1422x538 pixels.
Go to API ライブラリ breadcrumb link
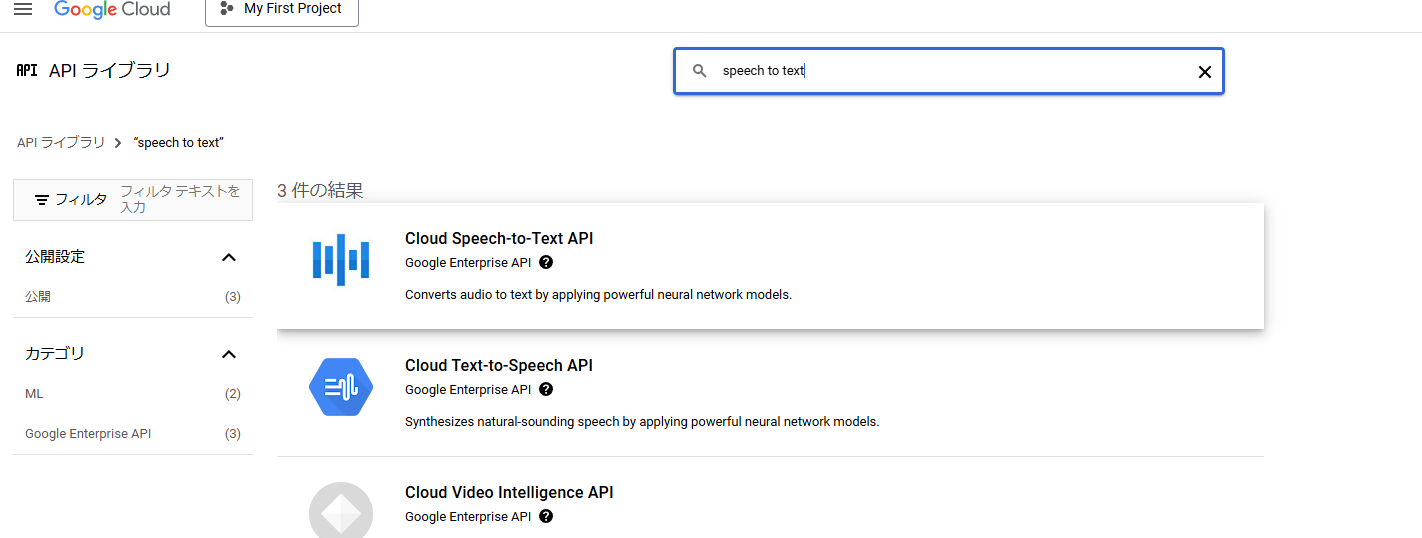coord(60,143)
